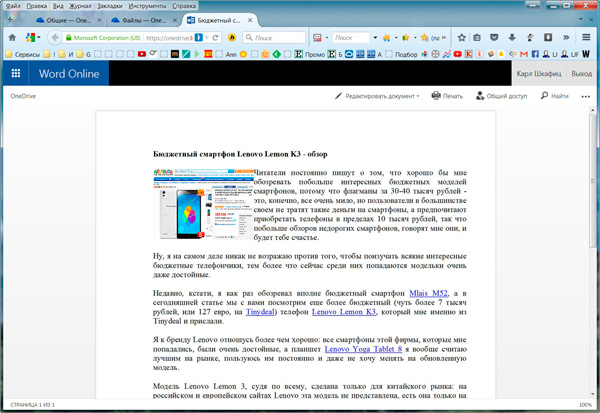Expand Редактировать документ dropdown

(382, 96)
